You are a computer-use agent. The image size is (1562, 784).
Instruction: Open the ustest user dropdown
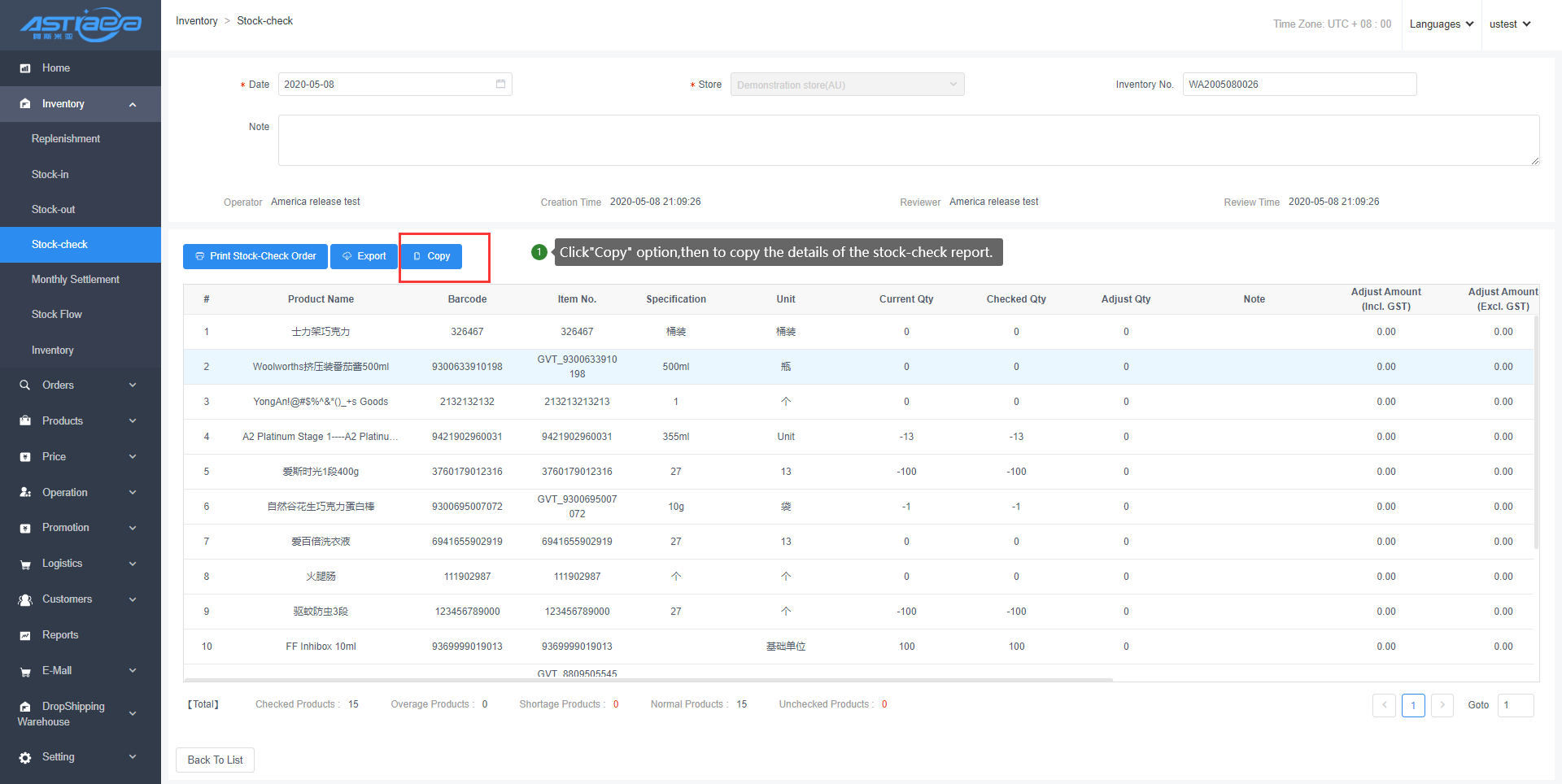(x=1509, y=24)
